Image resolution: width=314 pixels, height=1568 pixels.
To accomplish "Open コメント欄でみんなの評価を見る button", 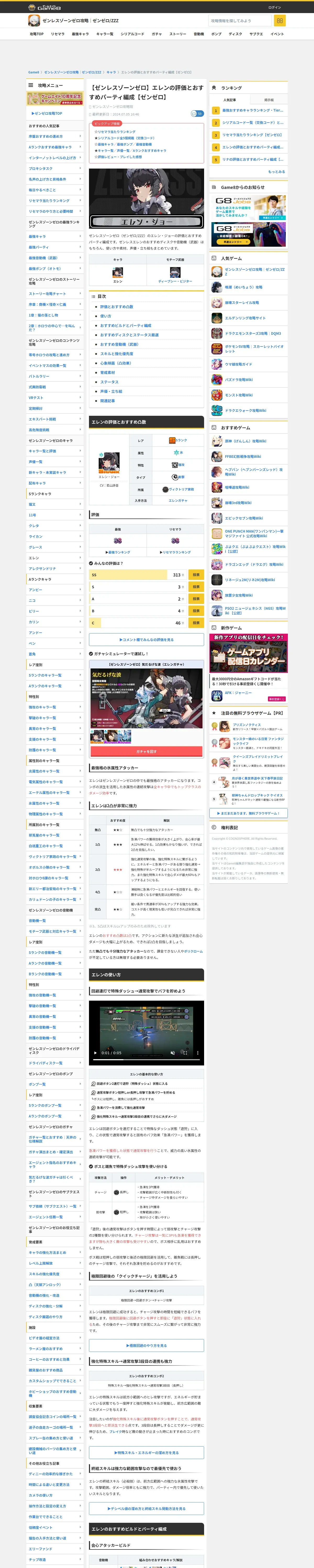I will coord(146,640).
